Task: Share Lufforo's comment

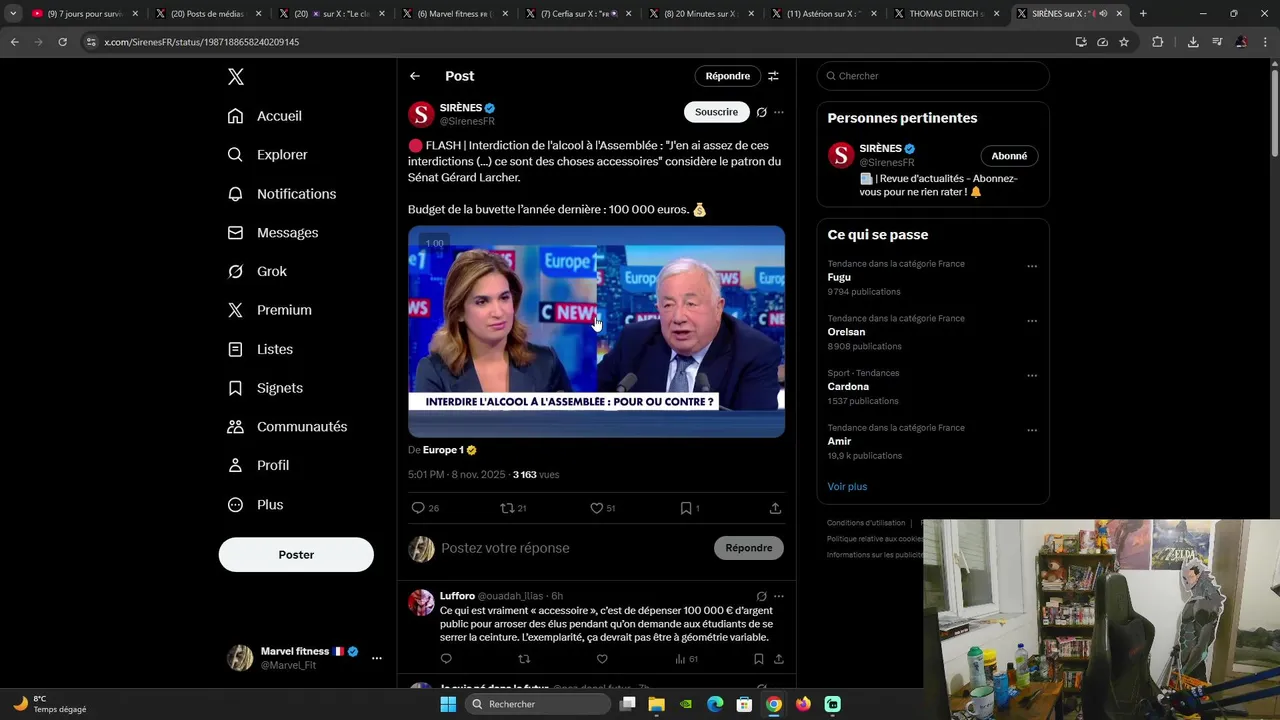Action: click(x=779, y=659)
